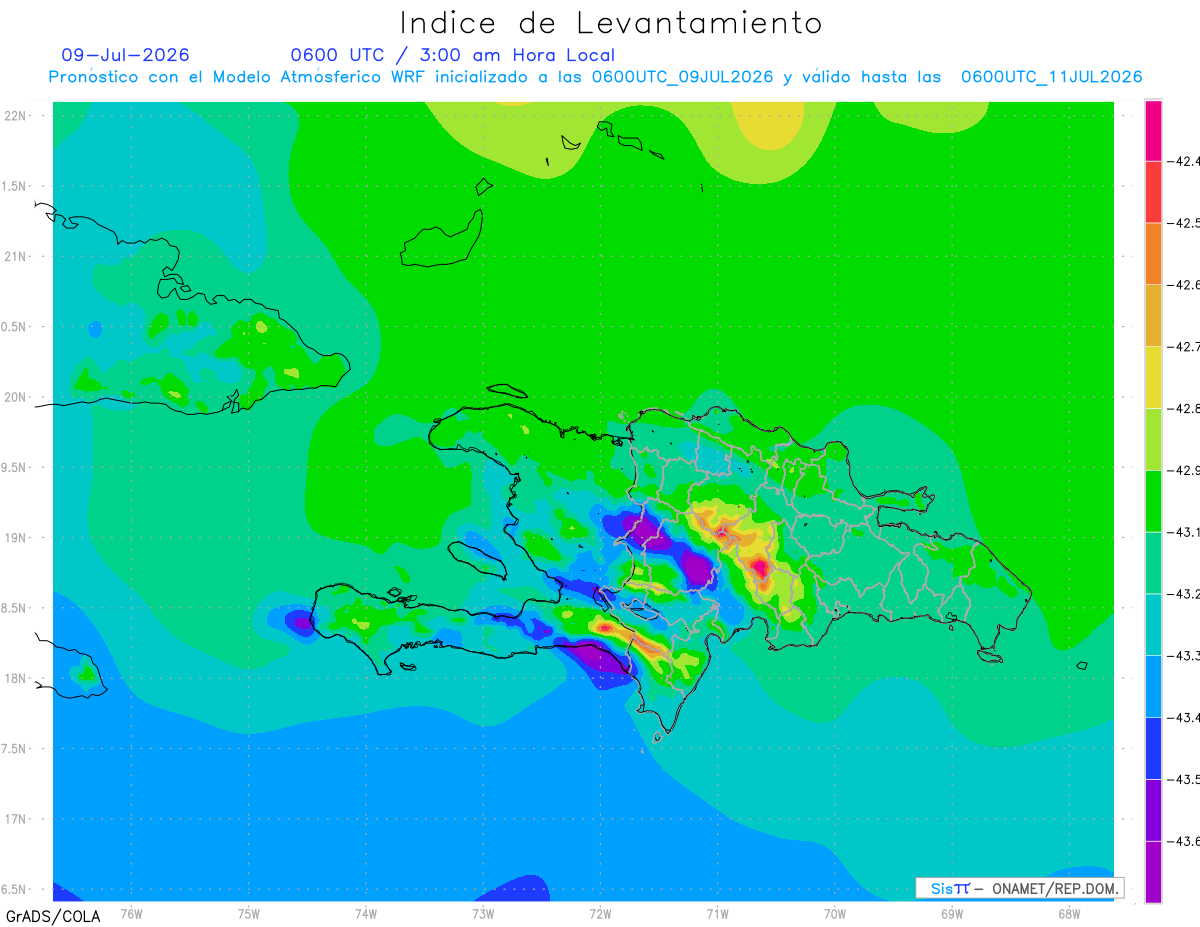Click the '69W' longitude axis label
Viewport: 1200px width, 927px height.
951,914
